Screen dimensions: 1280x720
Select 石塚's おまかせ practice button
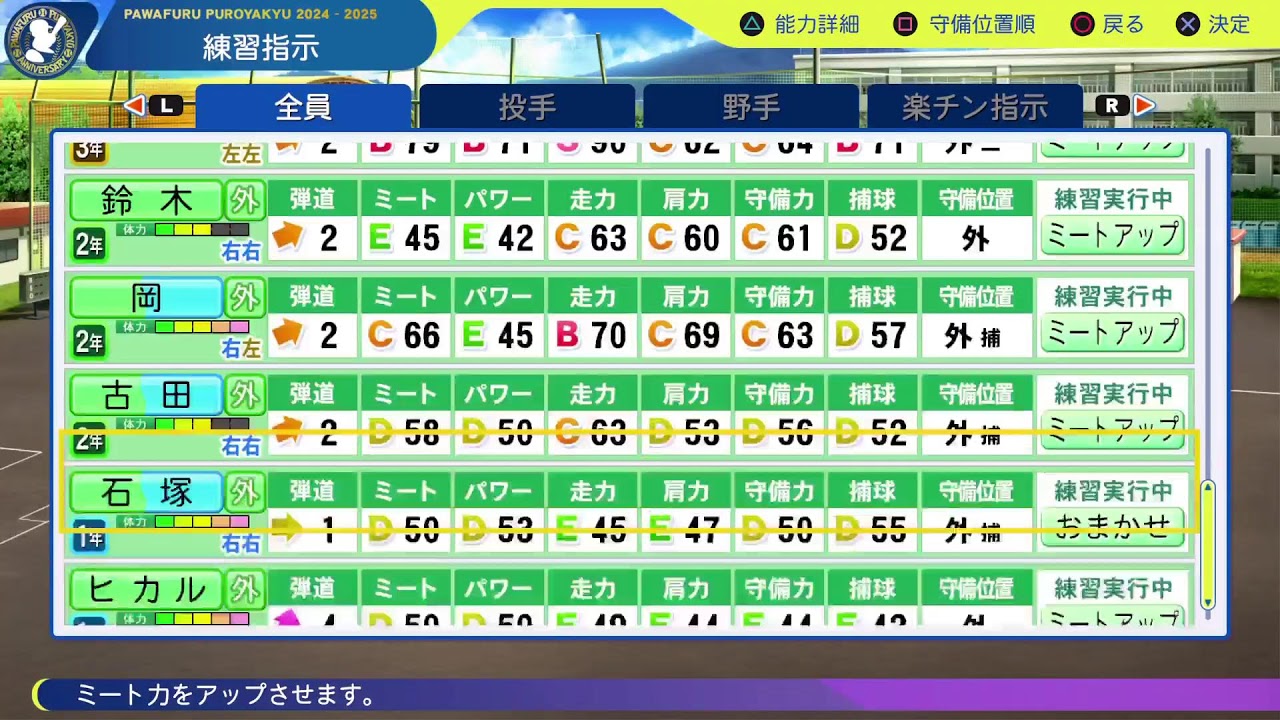(1112, 527)
